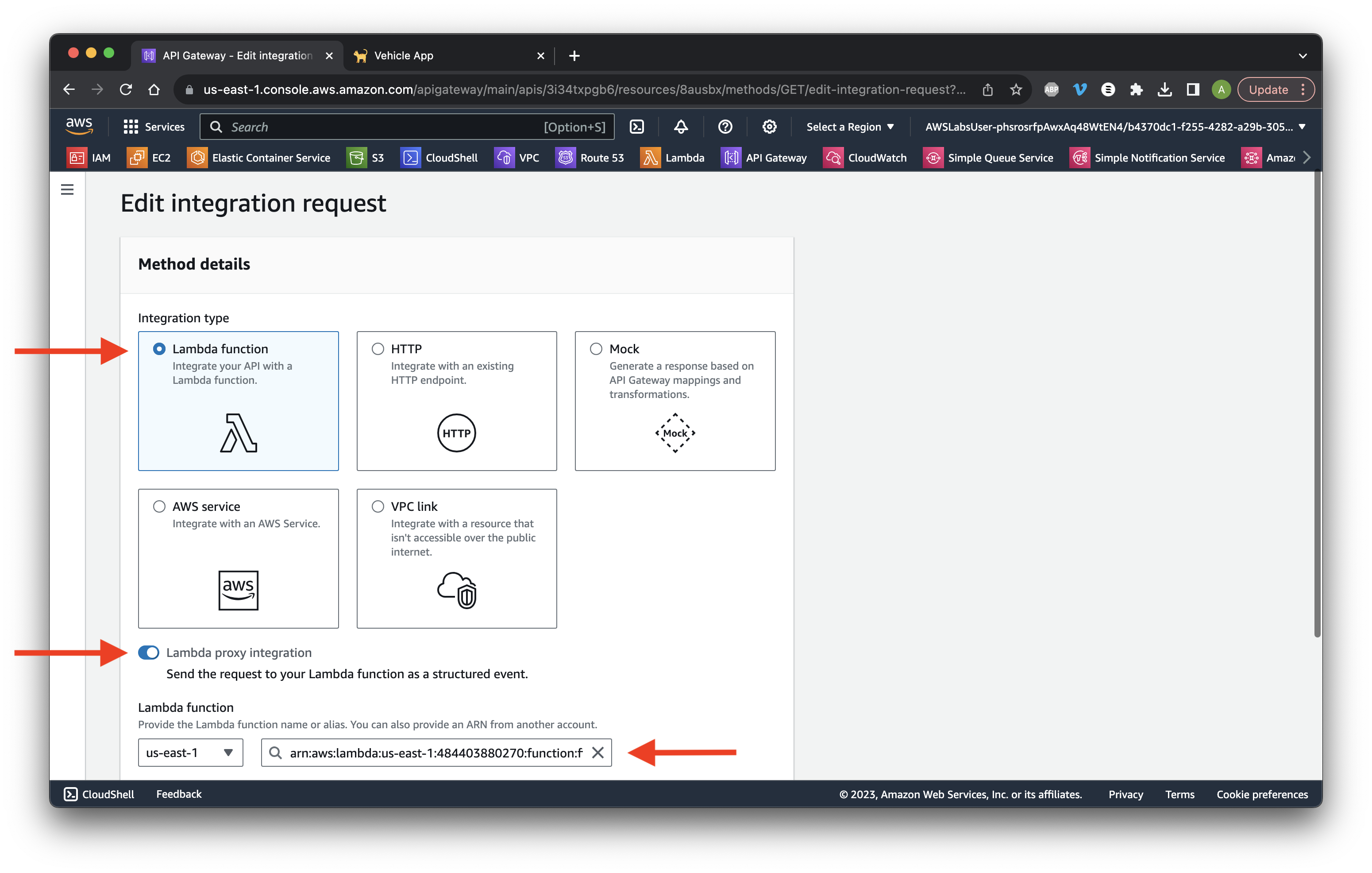Screen dimensions: 1372x873
Task: Select AWS service integration type
Action: (238, 558)
